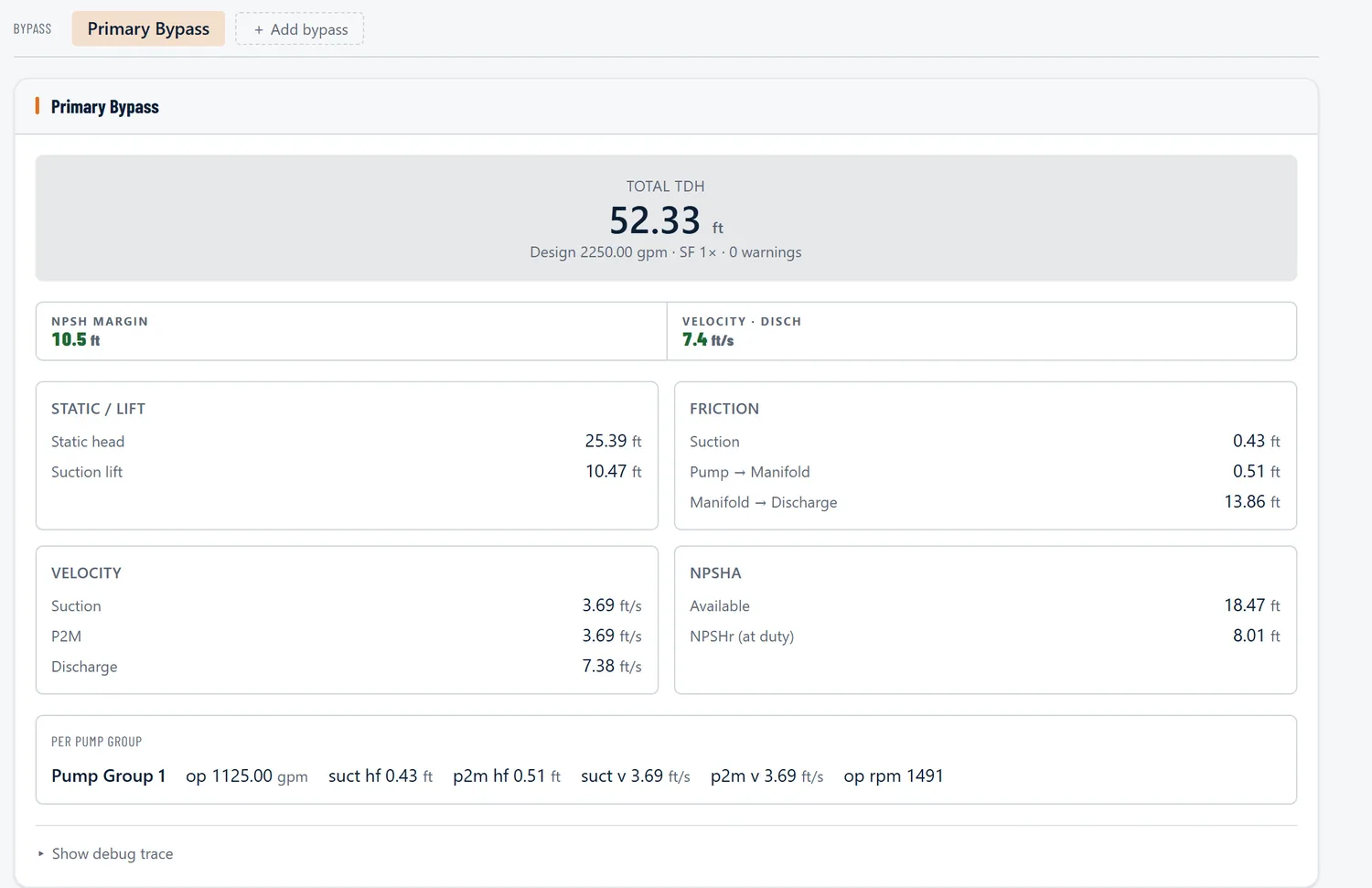Screen dimensions: 1372x888
Task: Click the suct hf 0.43 ft entry
Action: 381,776
